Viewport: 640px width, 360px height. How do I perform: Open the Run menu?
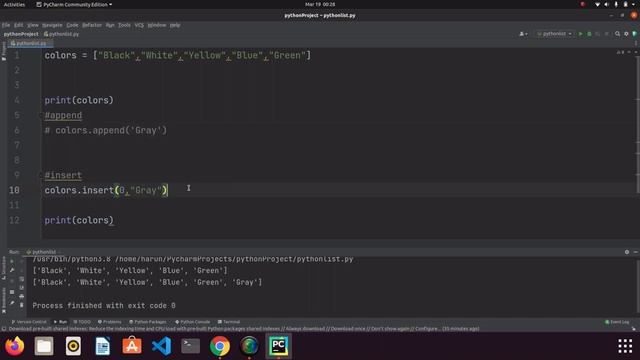click(x=110, y=25)
